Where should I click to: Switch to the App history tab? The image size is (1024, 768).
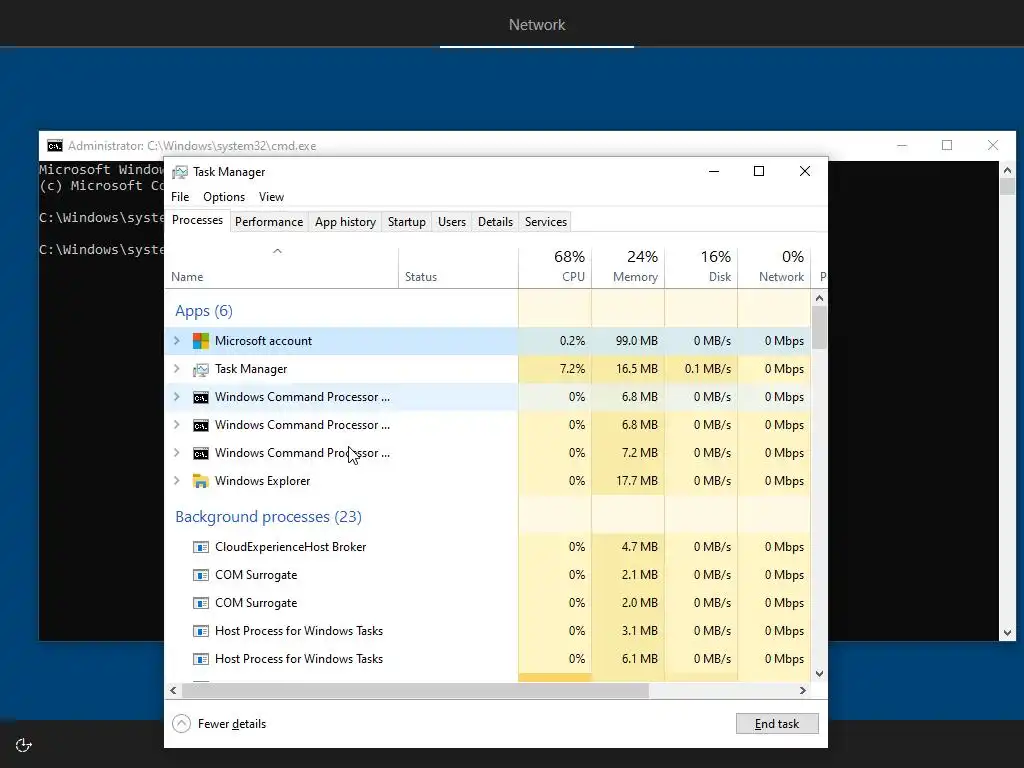coord(345,222)
